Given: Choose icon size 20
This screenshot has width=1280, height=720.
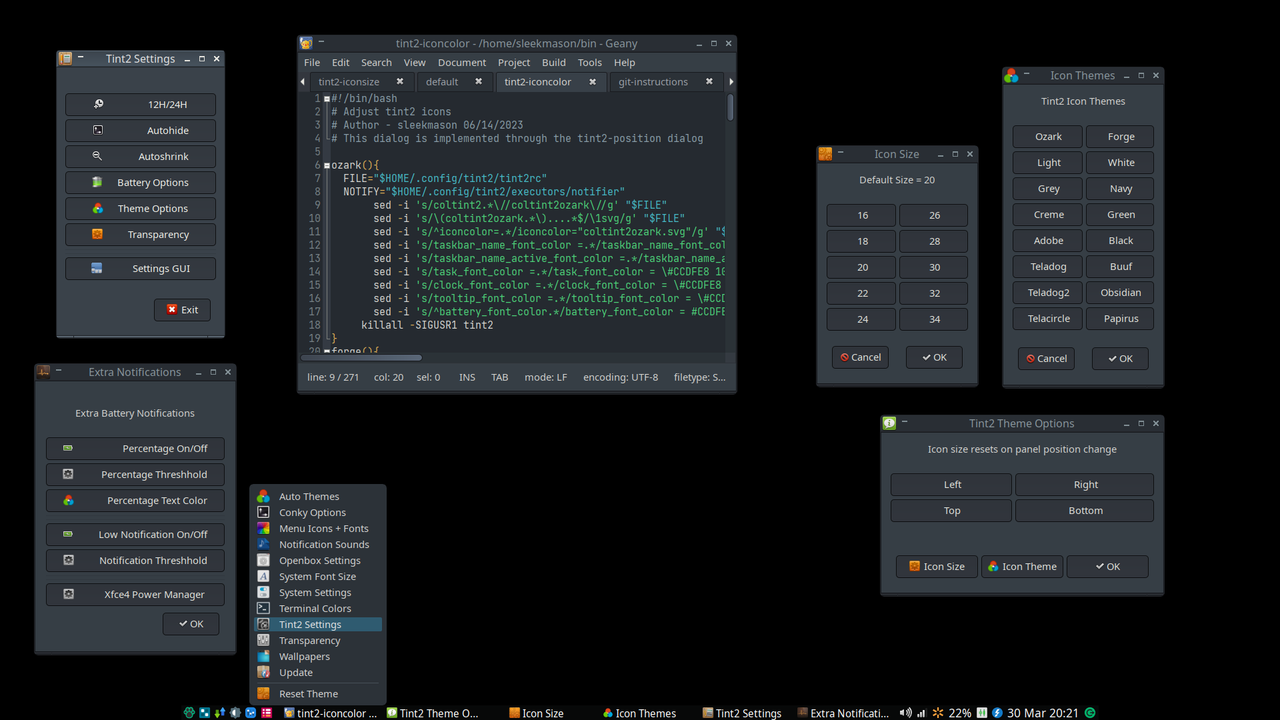Looking at the screenshot, I should (x=862, y=267).
